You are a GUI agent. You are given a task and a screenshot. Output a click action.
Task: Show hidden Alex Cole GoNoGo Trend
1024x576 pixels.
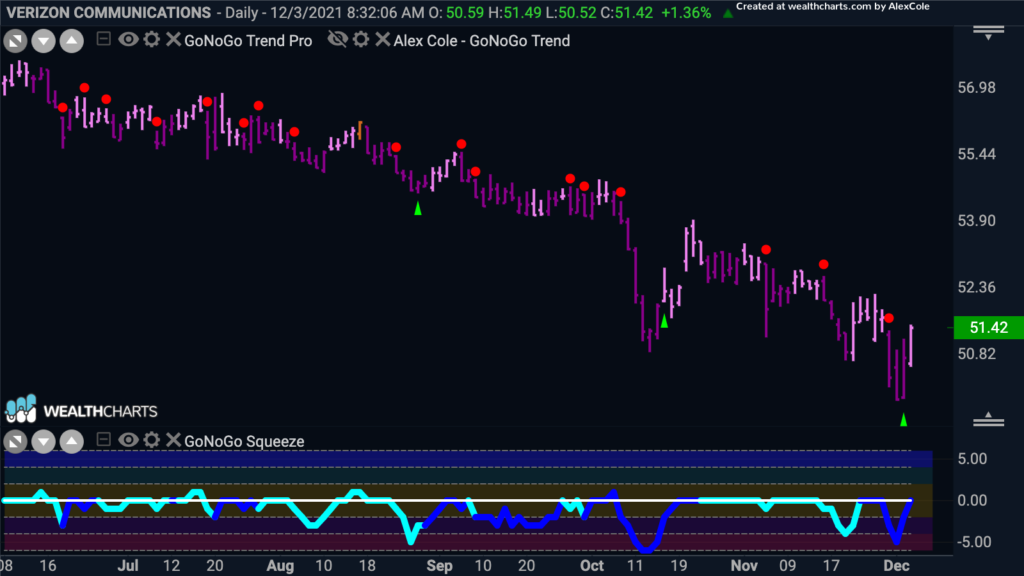(338, 39)
